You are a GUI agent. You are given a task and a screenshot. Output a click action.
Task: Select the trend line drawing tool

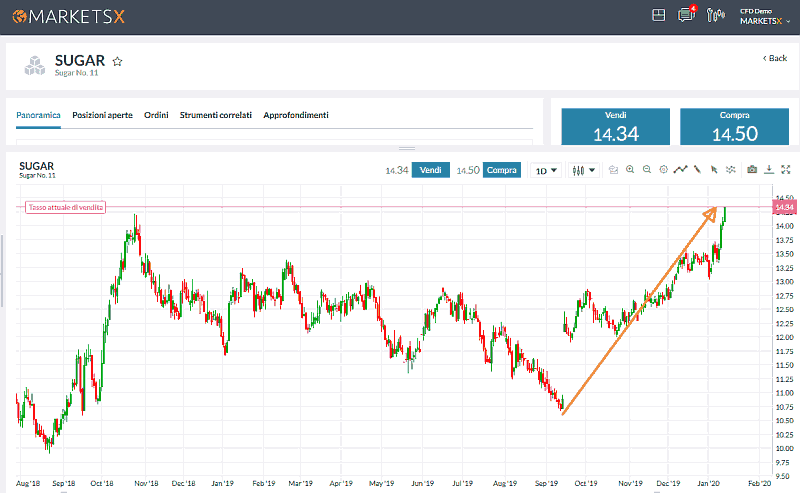pos(698,170)
